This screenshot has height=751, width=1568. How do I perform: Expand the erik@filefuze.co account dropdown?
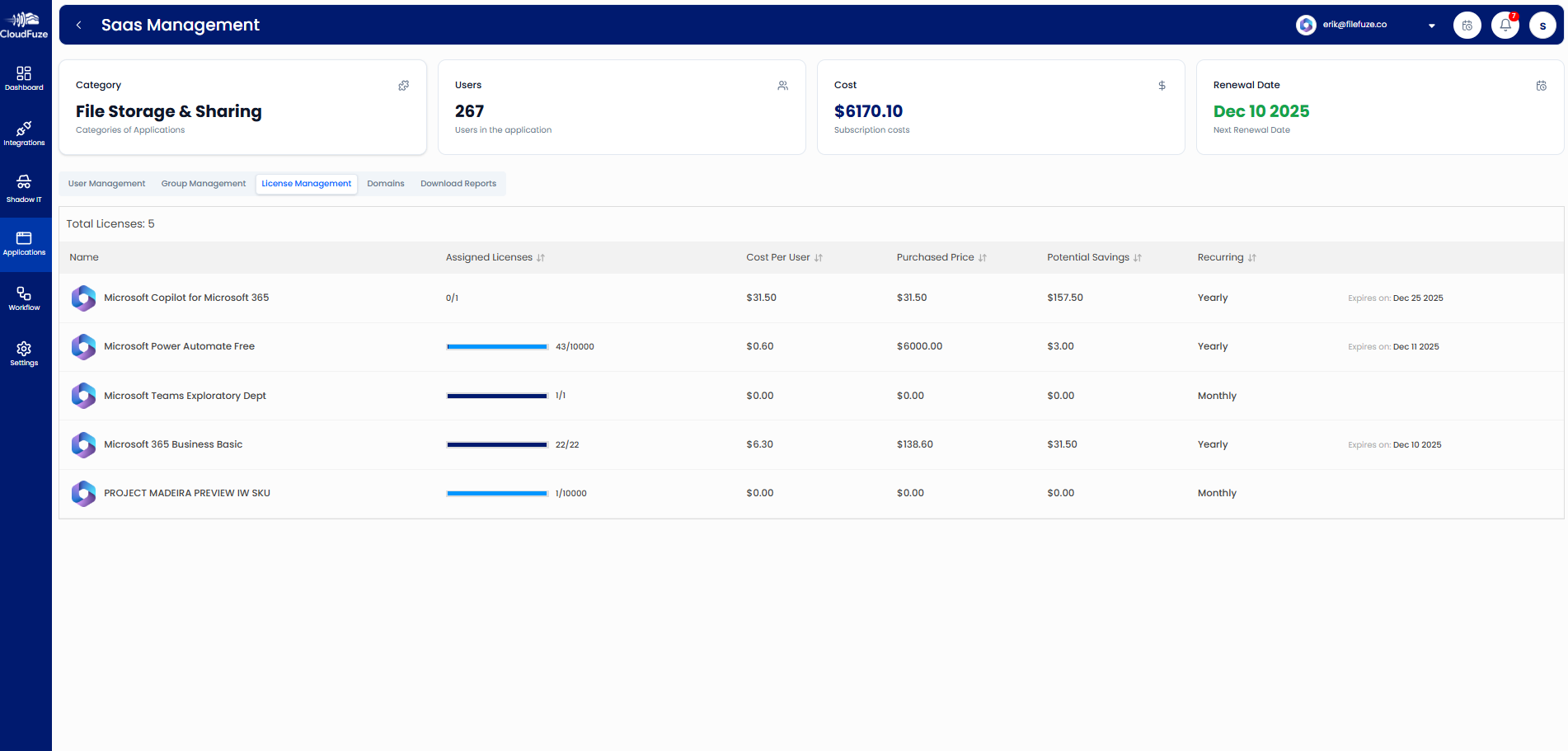(x=1430, y=26)
